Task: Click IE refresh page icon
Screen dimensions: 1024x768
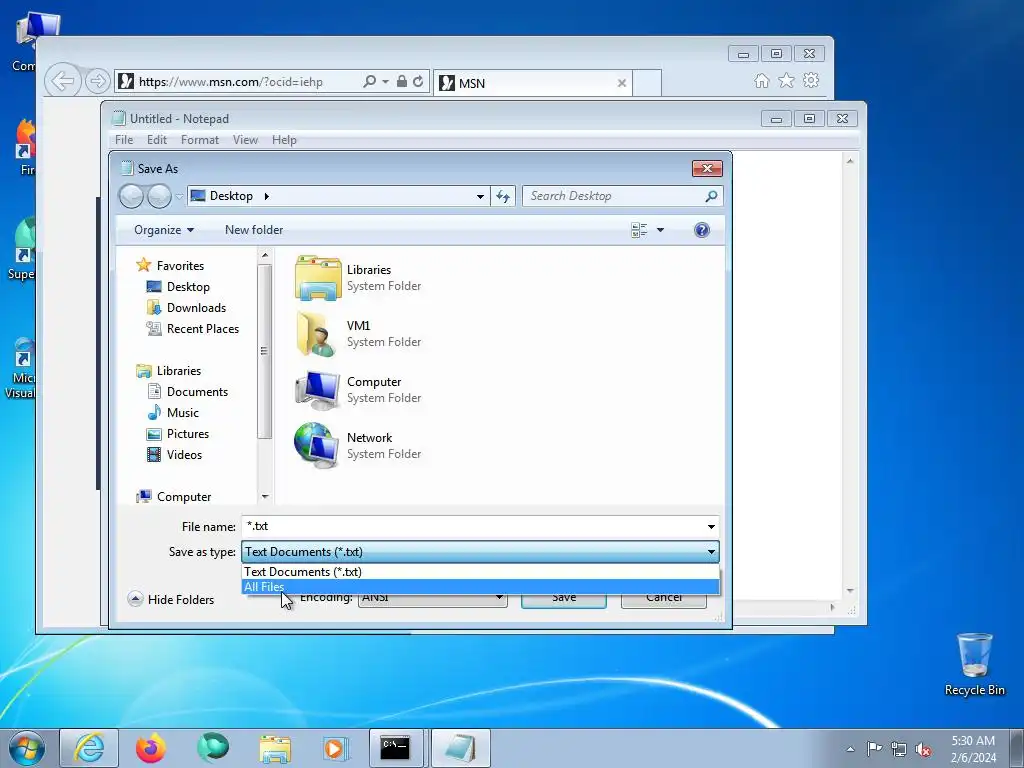Action: 418,82
